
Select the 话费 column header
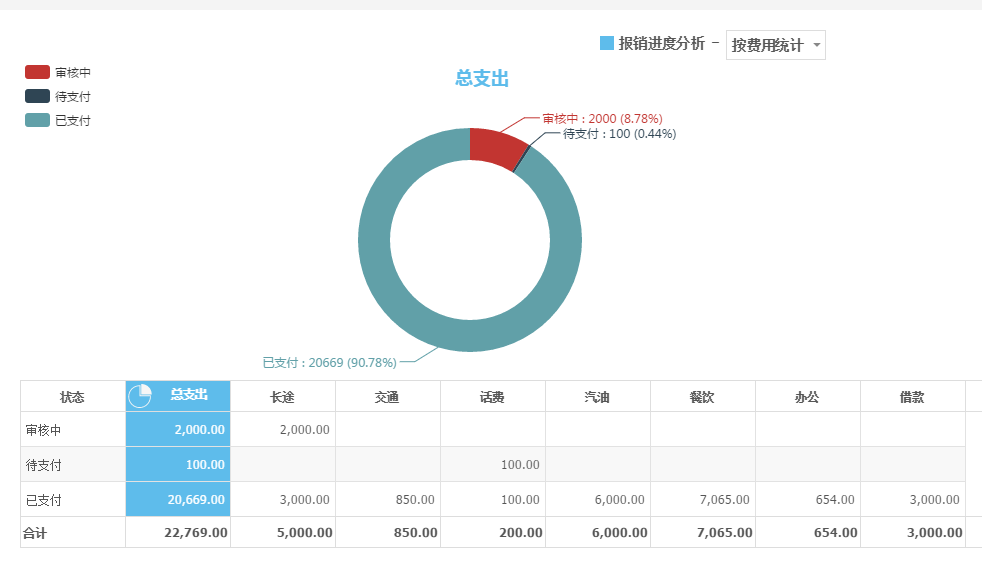click(x=492, y=397)
